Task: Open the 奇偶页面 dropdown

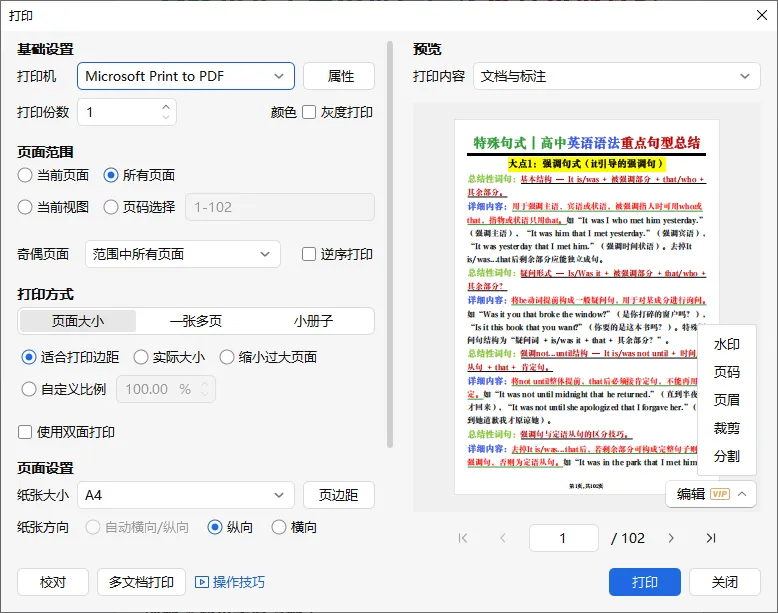Action: tap(183, 254)
